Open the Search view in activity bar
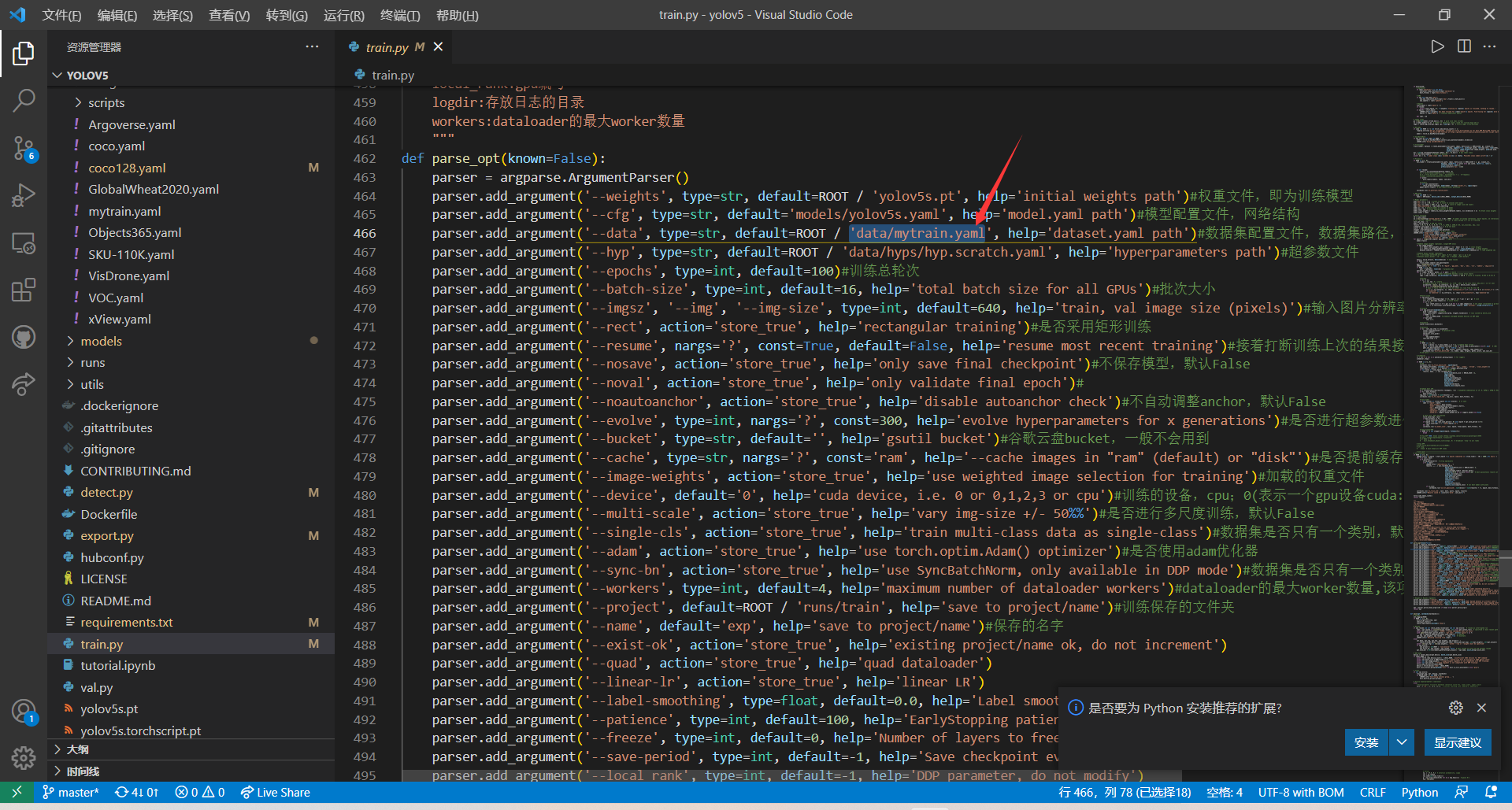1512x810 pixels. [24, 100]
